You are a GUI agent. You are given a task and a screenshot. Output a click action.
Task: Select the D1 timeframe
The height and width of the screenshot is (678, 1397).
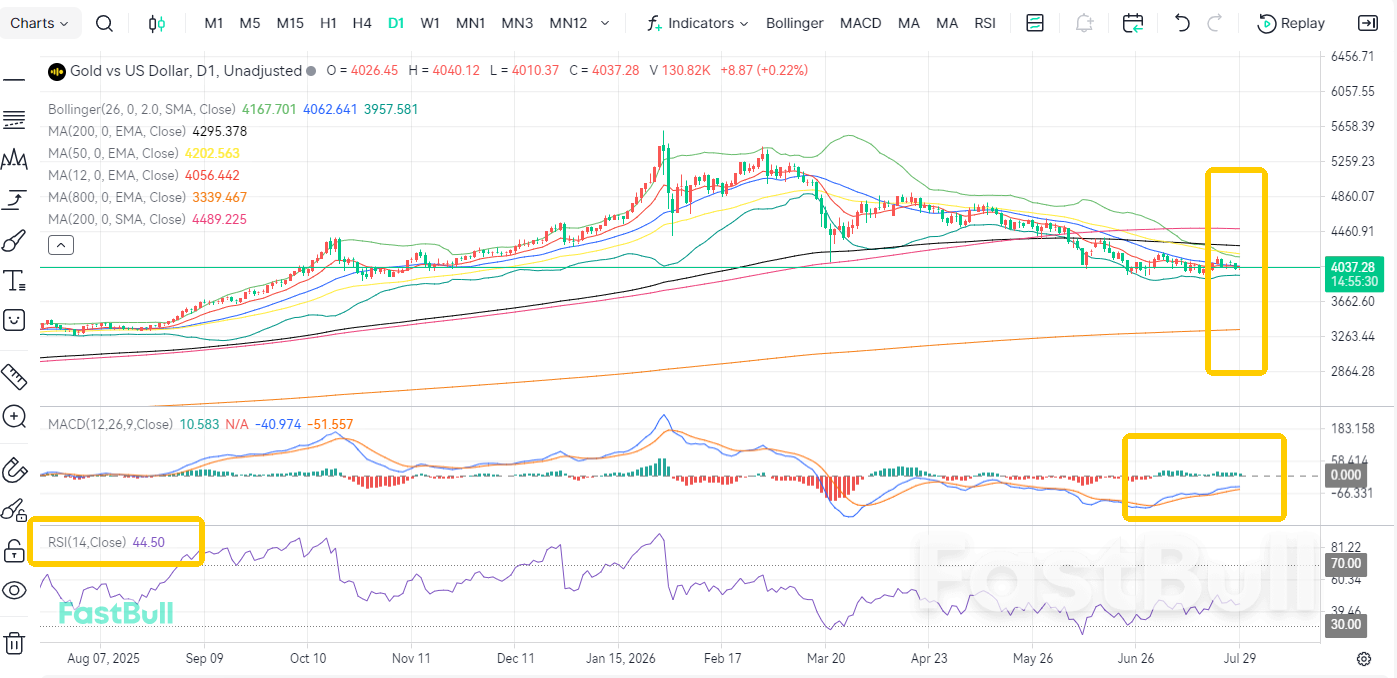pyautogui.click(x=396, y=23)
